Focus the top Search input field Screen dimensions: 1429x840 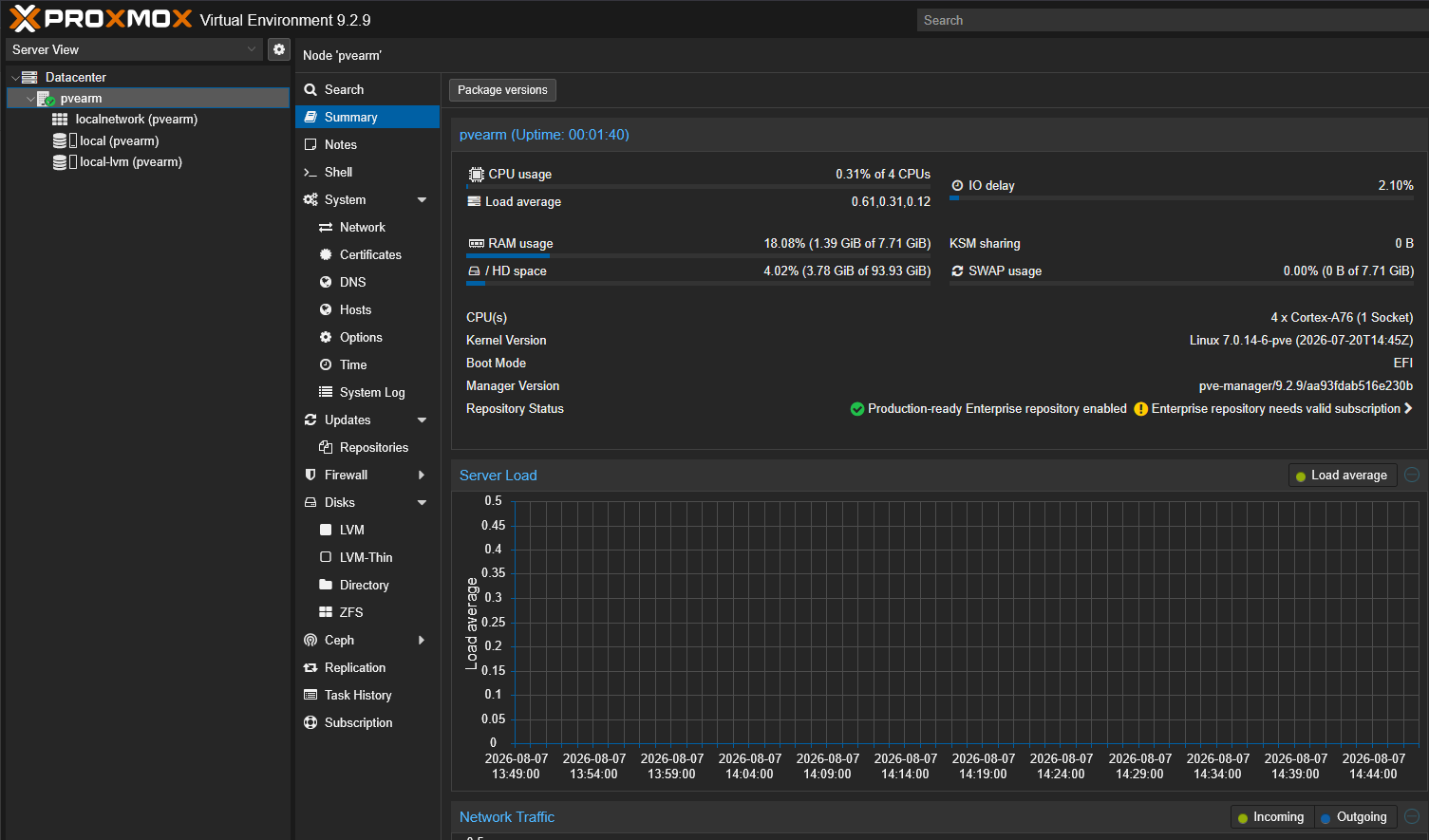pyautogui.click(x=1173, y=20)
